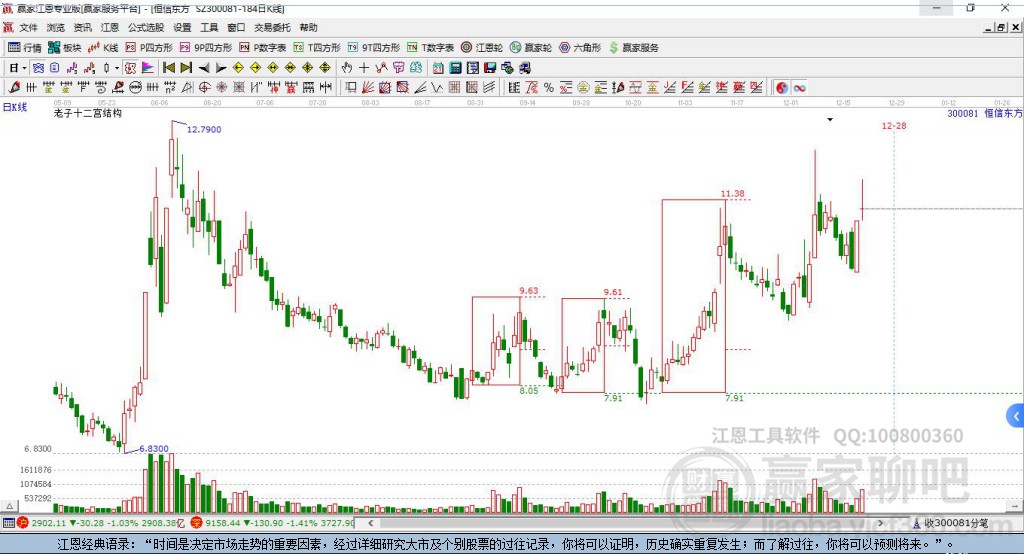Open the 公式选股 menu
The height and width of the screenshot is (554, 1024).
click(146, 27)
